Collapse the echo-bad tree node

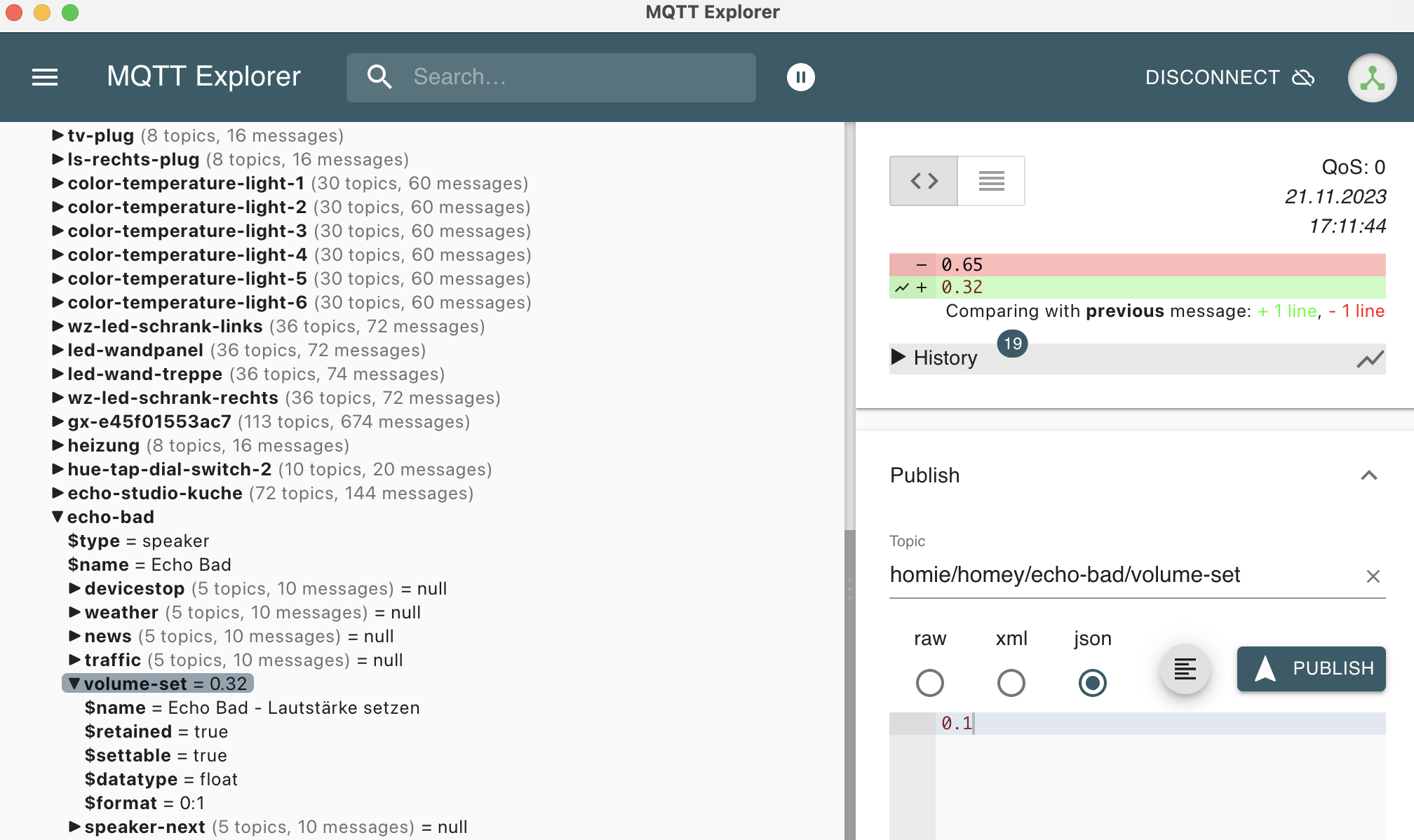[x=58, y=517]
